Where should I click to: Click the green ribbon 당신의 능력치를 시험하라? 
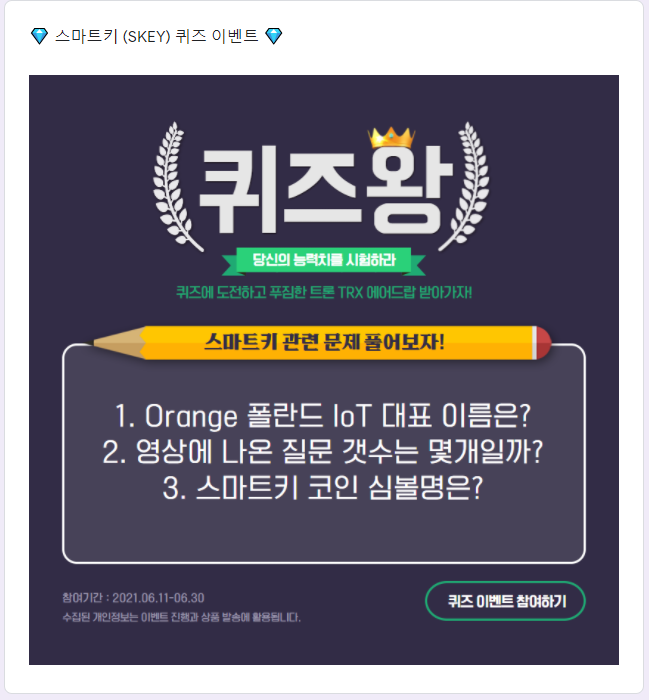click(x=324, y=260)
